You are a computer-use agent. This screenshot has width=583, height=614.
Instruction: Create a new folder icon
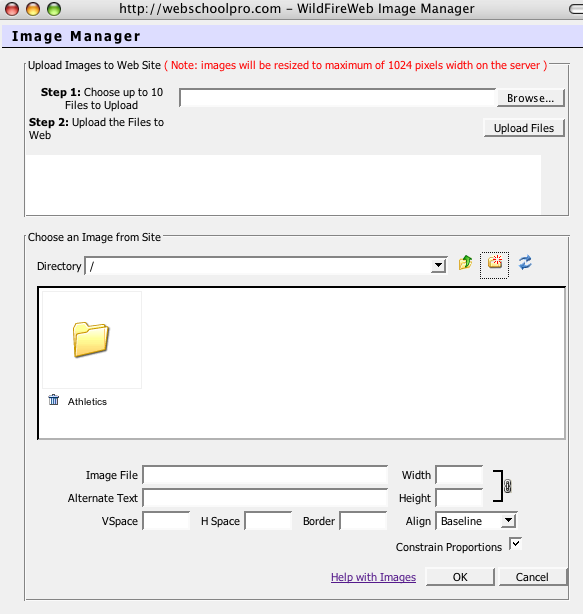495,262
